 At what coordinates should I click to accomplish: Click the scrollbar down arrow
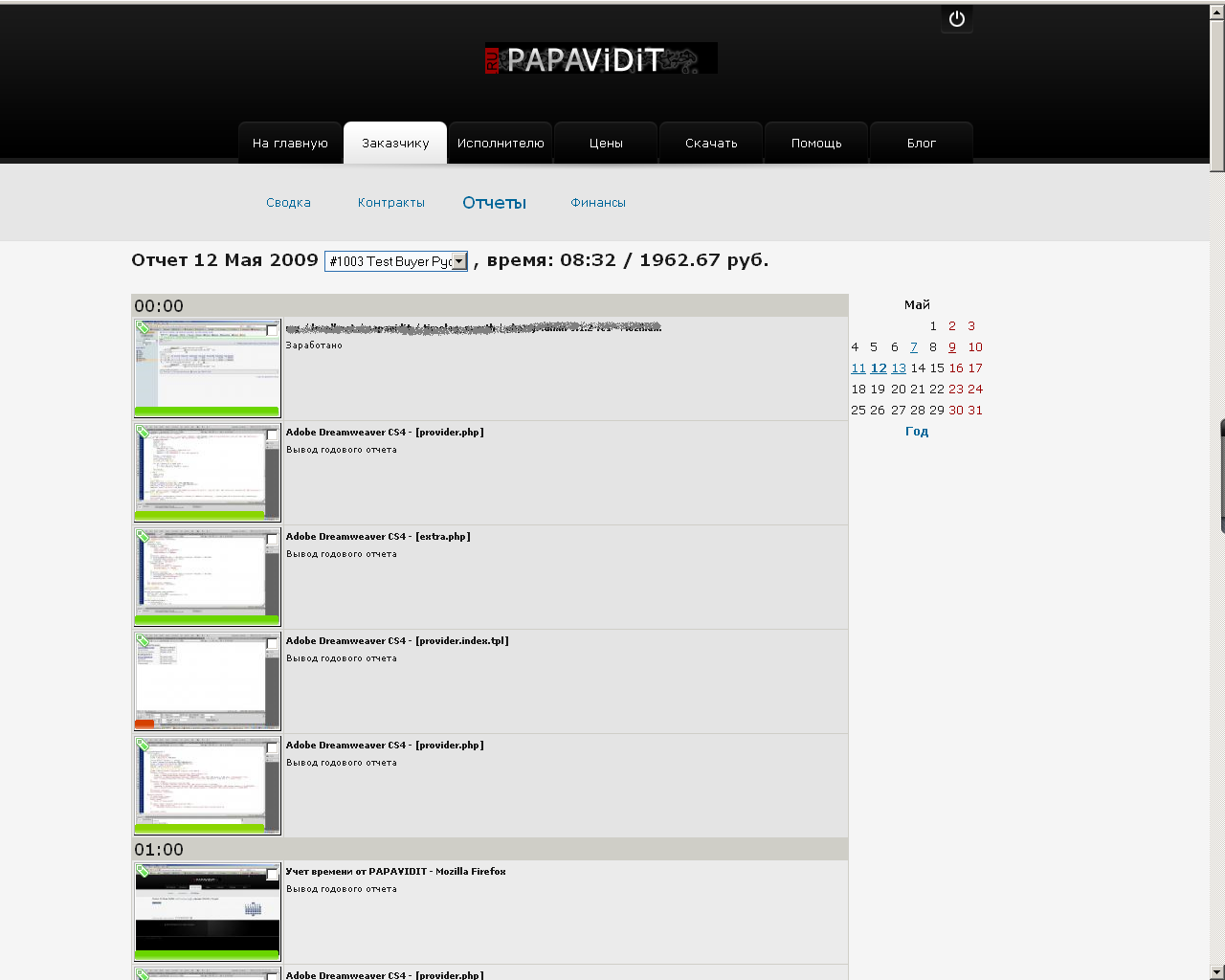(1217, 971)
